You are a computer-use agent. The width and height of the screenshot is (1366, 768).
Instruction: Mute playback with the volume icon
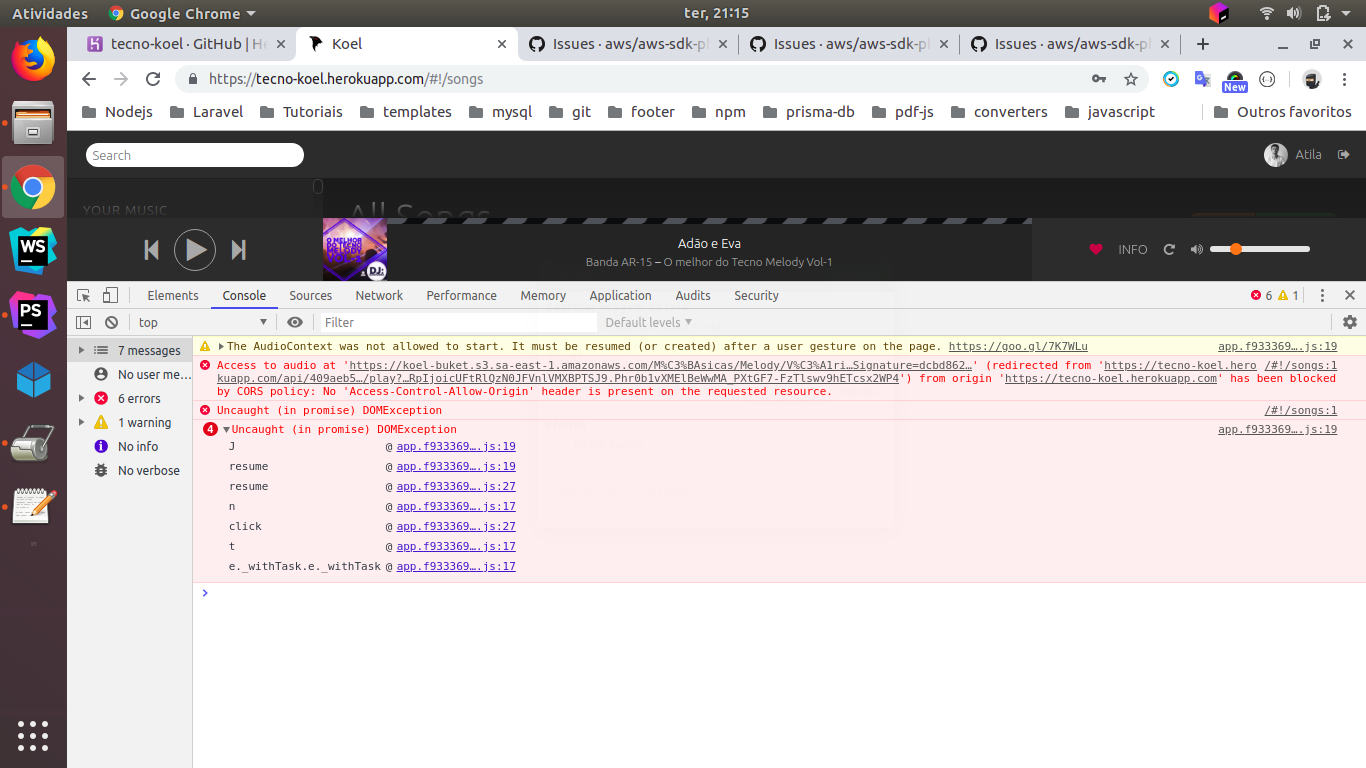pos(1196,249)
